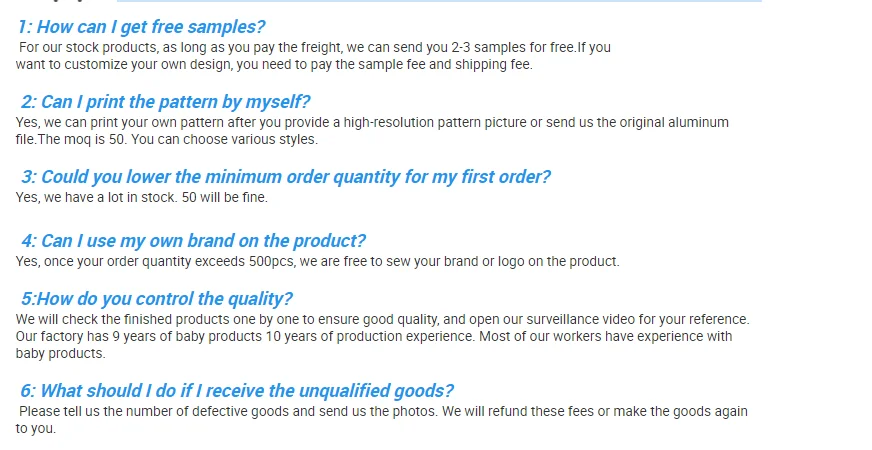Click 'How do you control the quality?' heading
The height and width of the screenshot is (450, 872).
point(157,299)
